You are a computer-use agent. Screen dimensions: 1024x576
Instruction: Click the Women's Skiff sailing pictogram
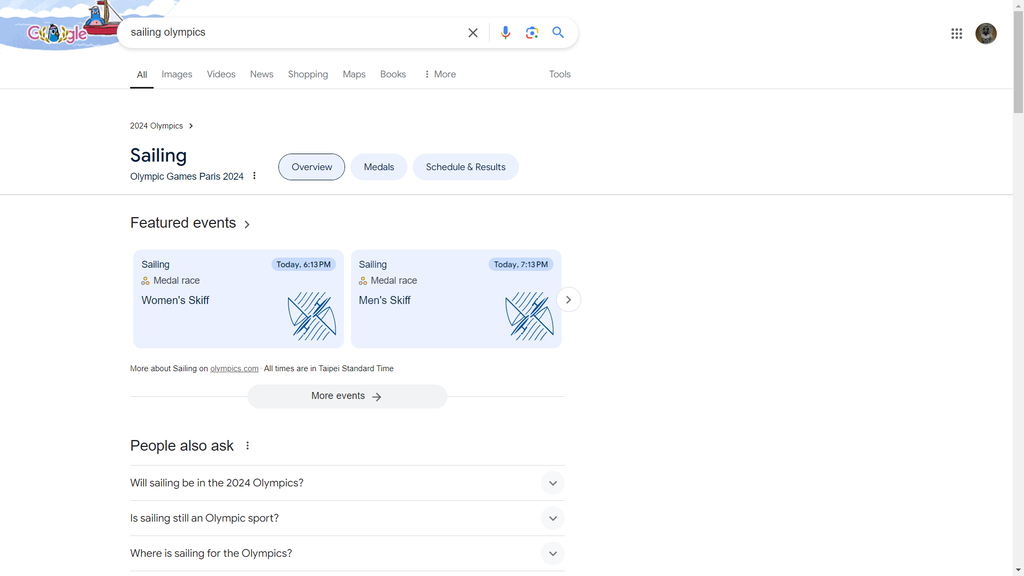tap(312, 316)
